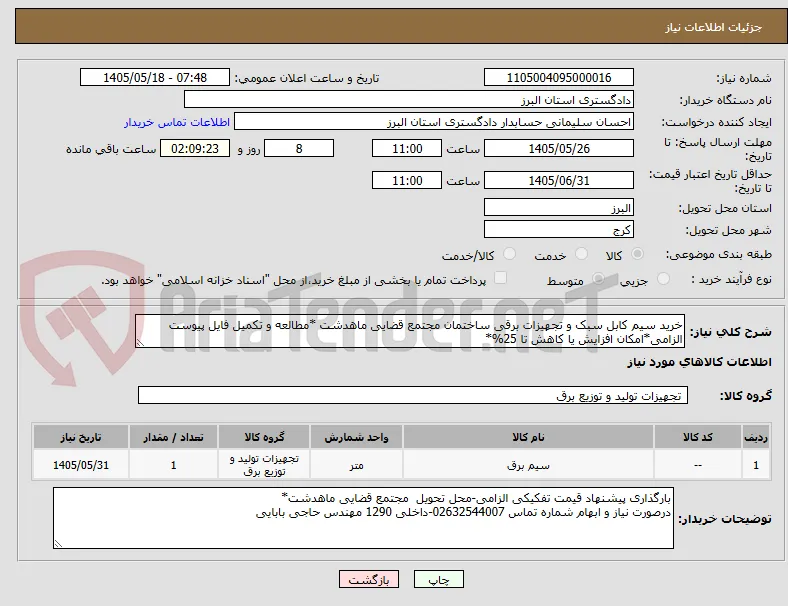Click the نام کالا column header

coord(528,437)
